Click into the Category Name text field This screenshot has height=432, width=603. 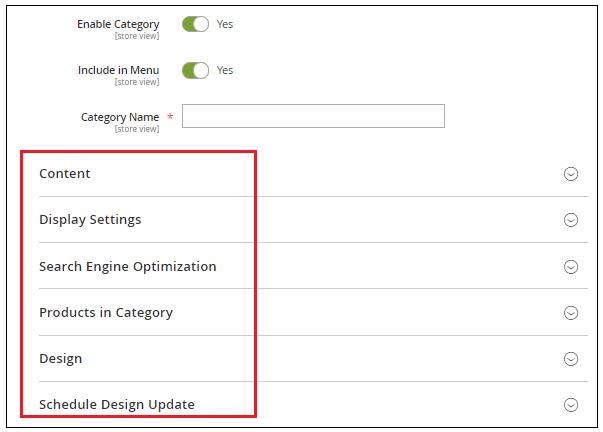(x=313, y=117)
